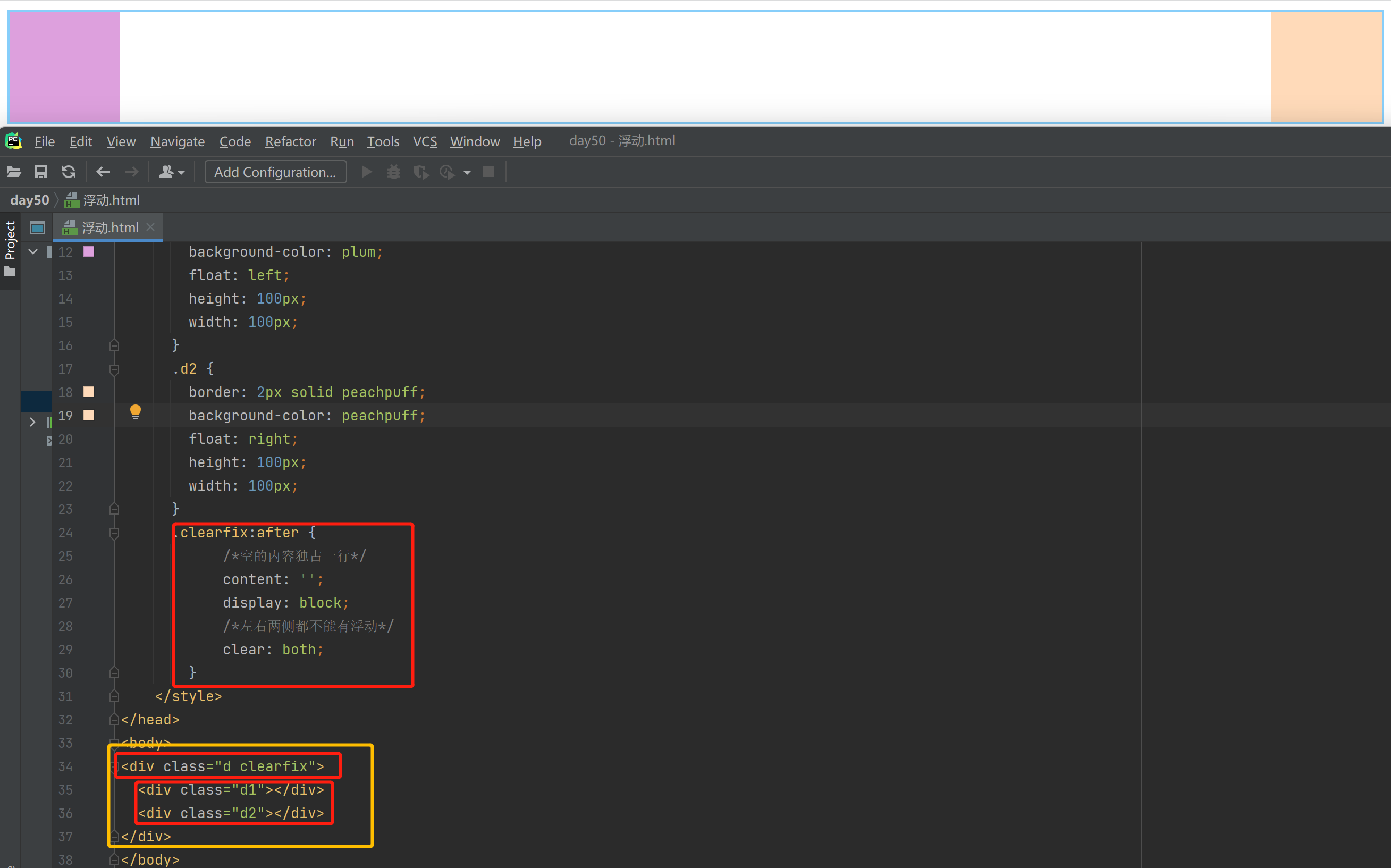This screenshot has height=868, width=1391.
Task: Click the Add Configuration... button
Action: [x=275, y=172]
